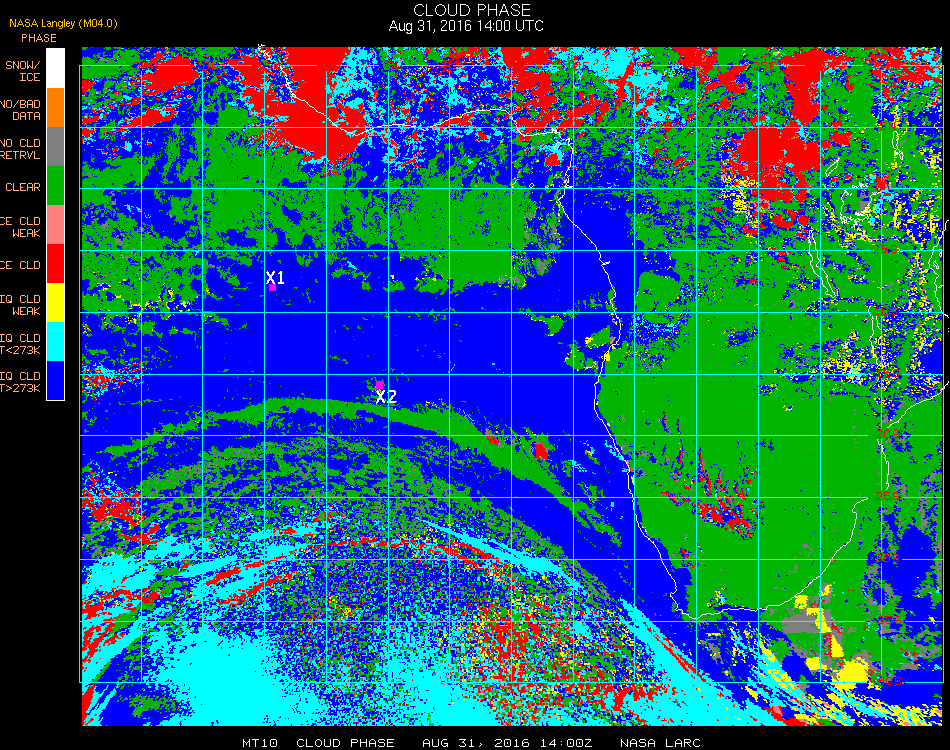This screenshot has height=750, width=950.
Task: Click the green Clear legend swatch
Action: [x=55, y=185]
